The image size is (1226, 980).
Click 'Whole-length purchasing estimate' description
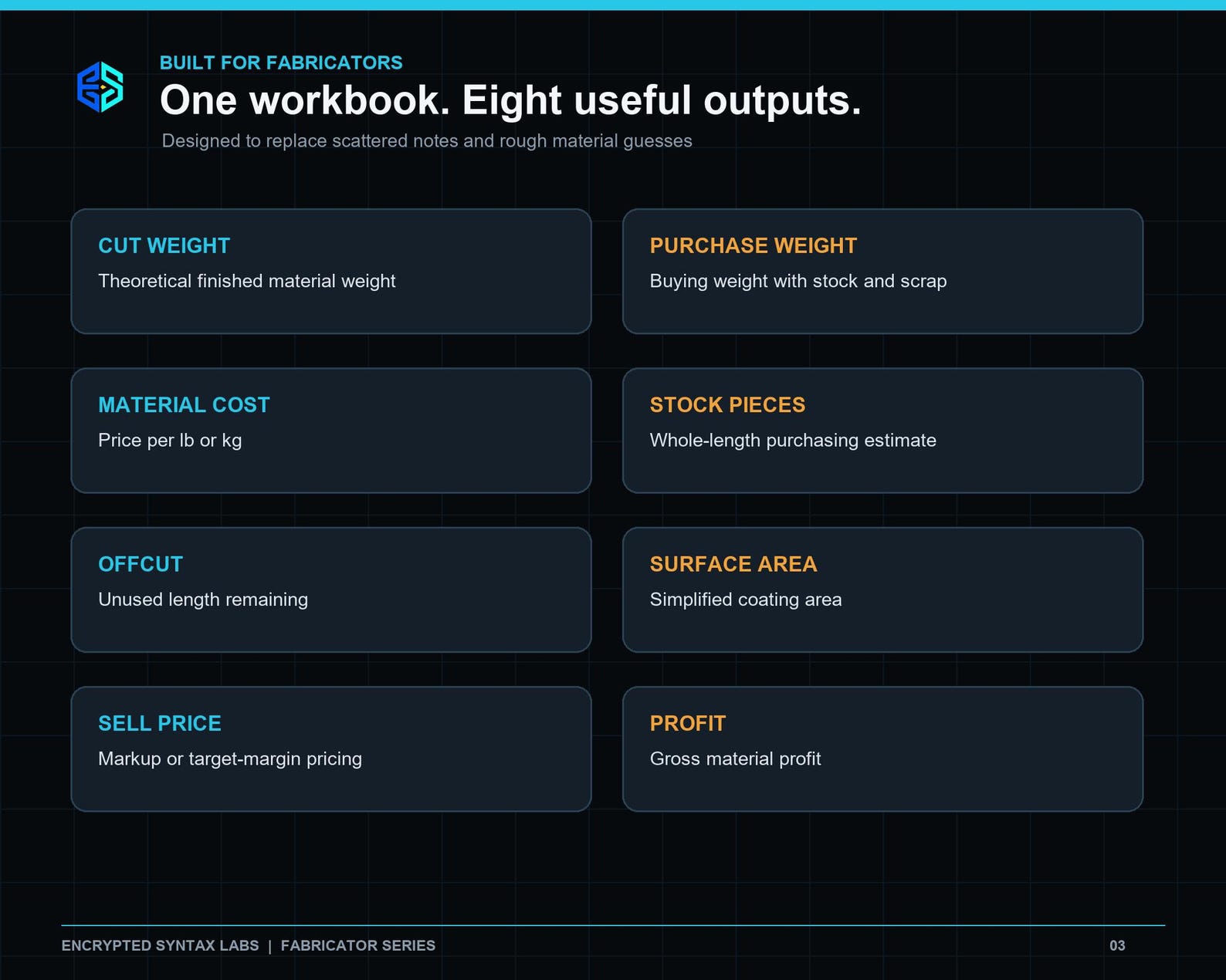pyautogui.click(x=793, y=441)
